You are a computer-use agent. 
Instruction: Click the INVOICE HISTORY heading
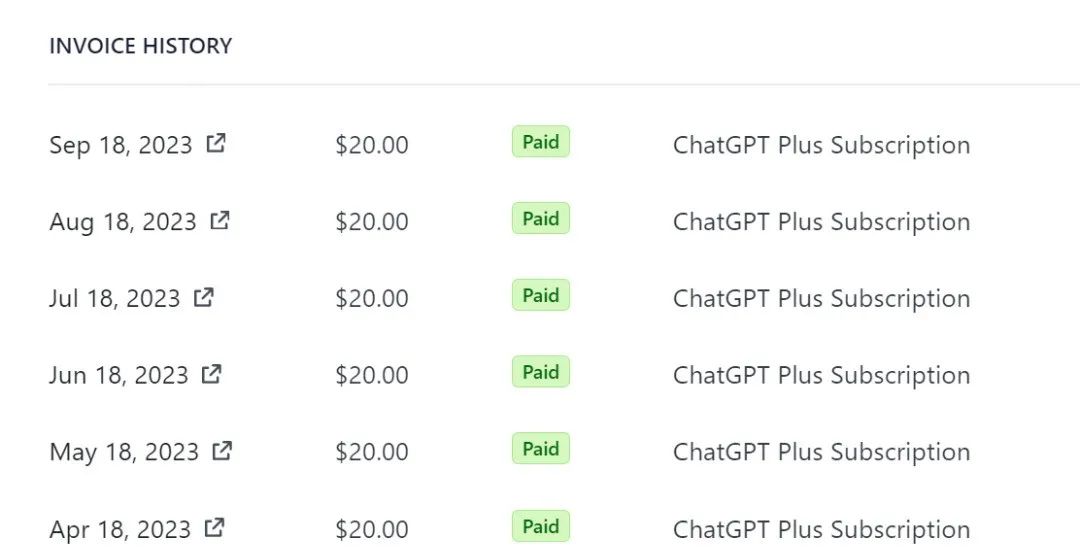pyautogui.click(x=141, y=45)
